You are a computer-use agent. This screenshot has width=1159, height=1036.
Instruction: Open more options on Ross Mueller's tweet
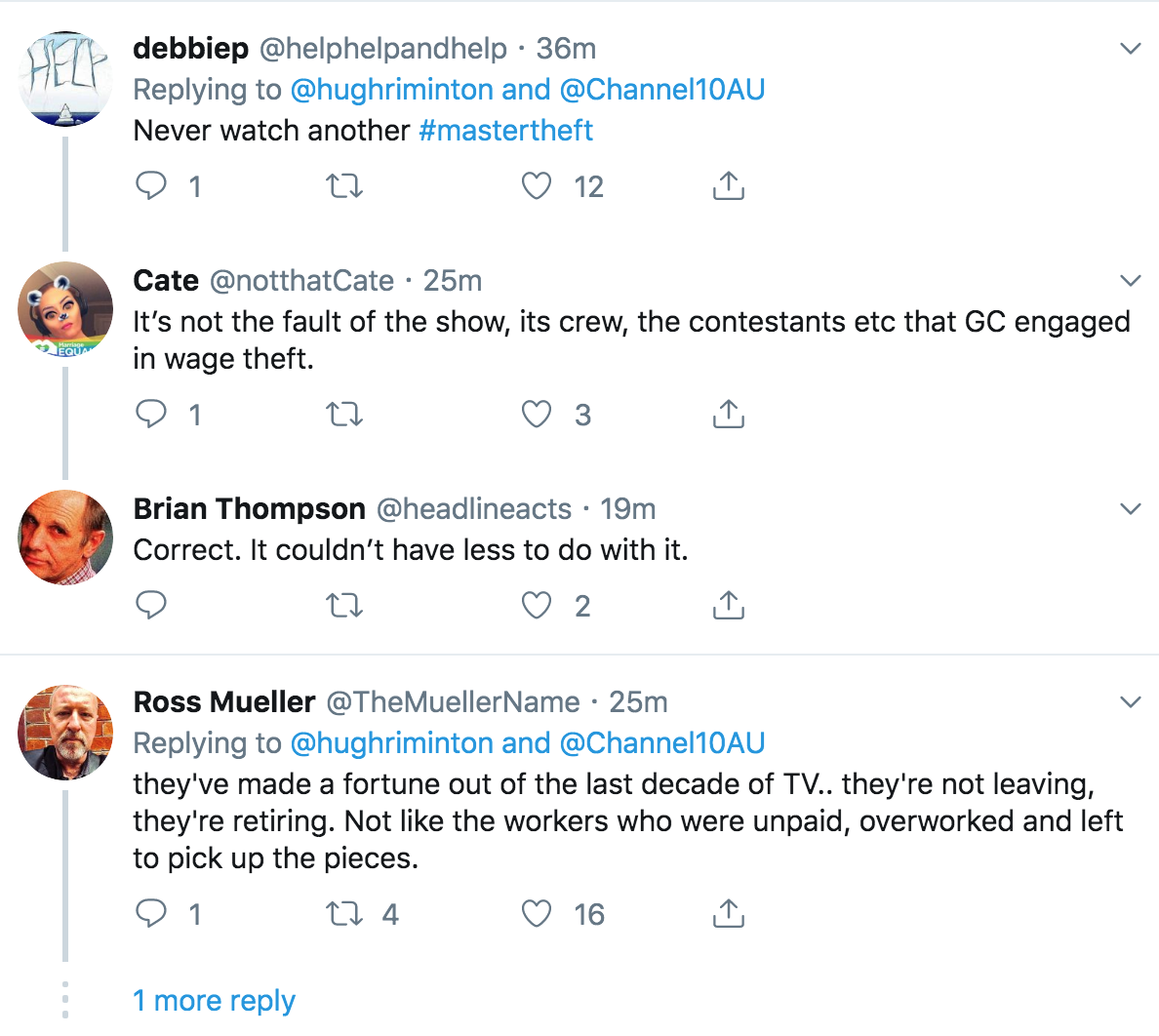1131,702
